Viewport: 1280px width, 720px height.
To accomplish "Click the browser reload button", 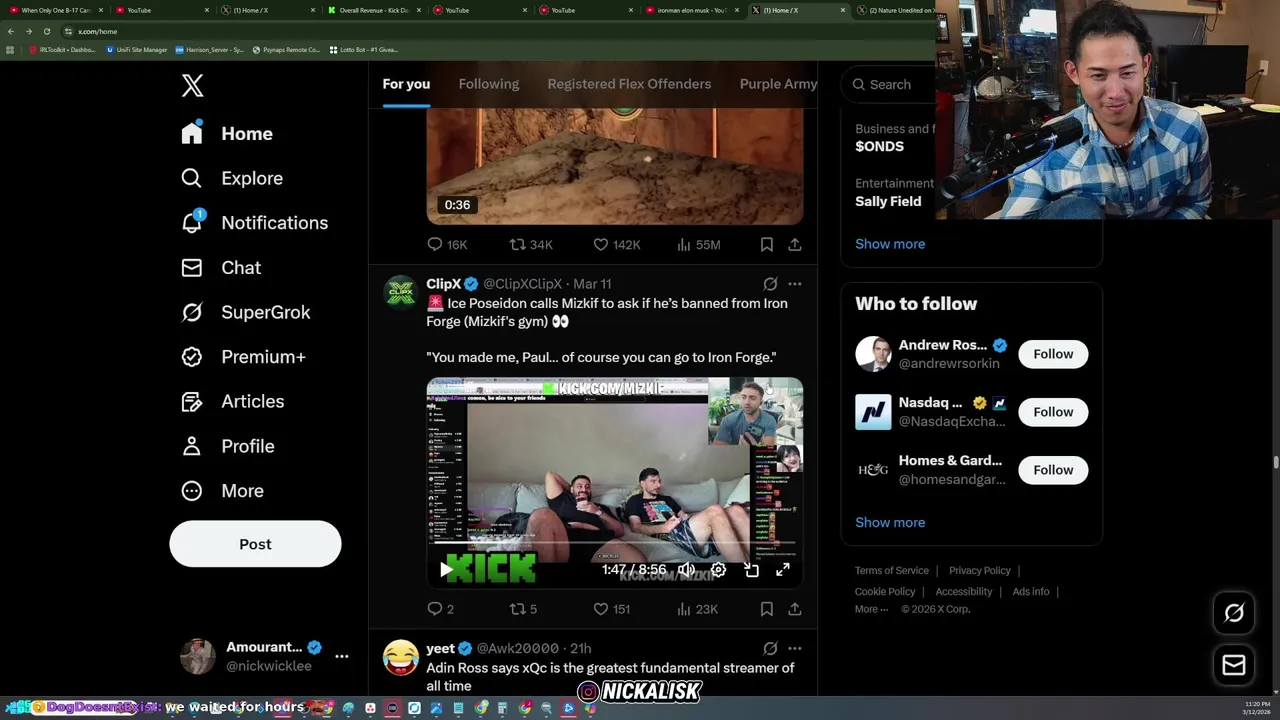I will coord(46,31).
